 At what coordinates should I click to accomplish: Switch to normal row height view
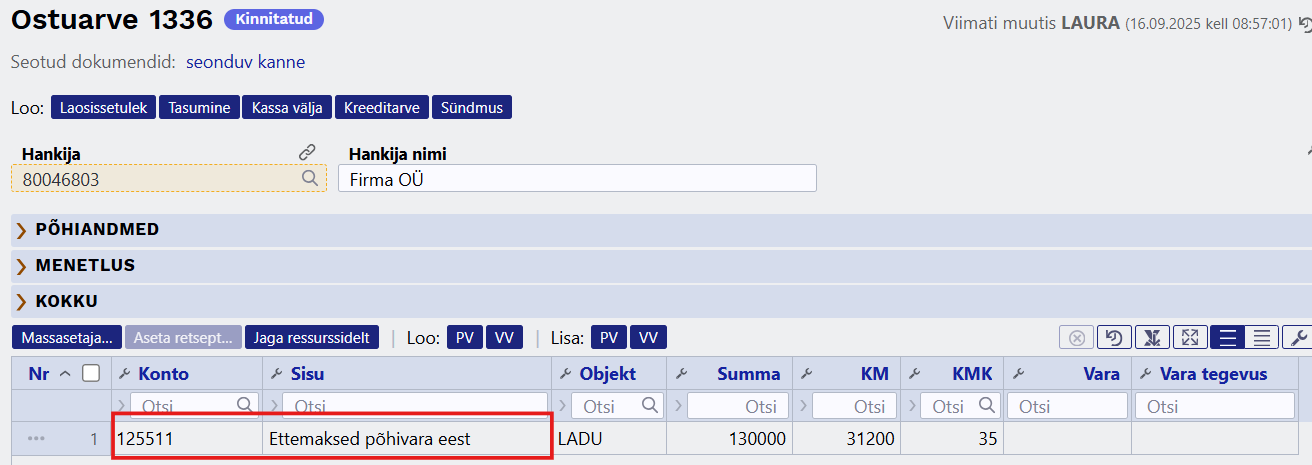1227,338
